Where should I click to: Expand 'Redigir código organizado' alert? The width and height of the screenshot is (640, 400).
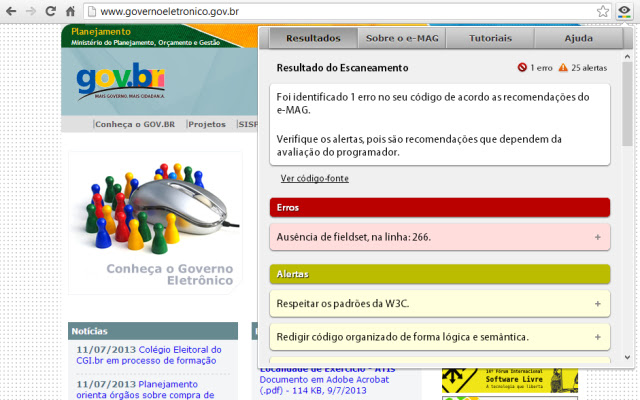(597, 336)
